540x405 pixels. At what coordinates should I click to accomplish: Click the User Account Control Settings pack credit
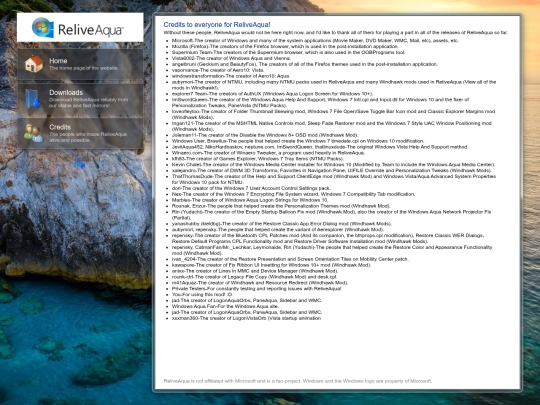[x=251, y=188]
